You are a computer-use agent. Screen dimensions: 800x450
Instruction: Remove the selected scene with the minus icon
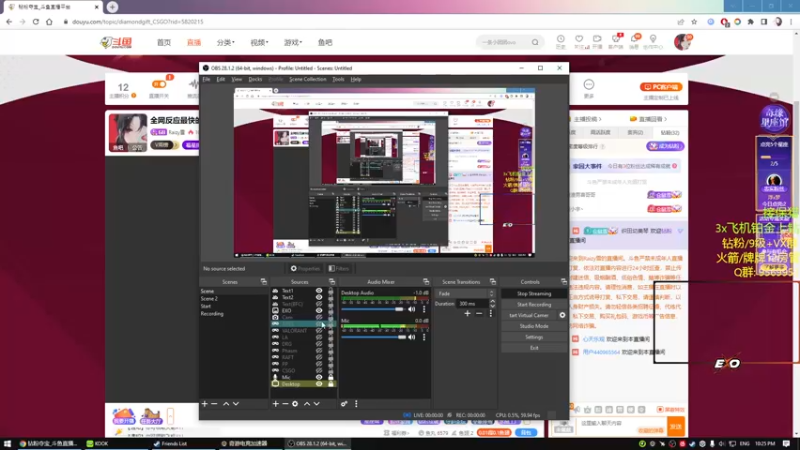coord(214,404)
